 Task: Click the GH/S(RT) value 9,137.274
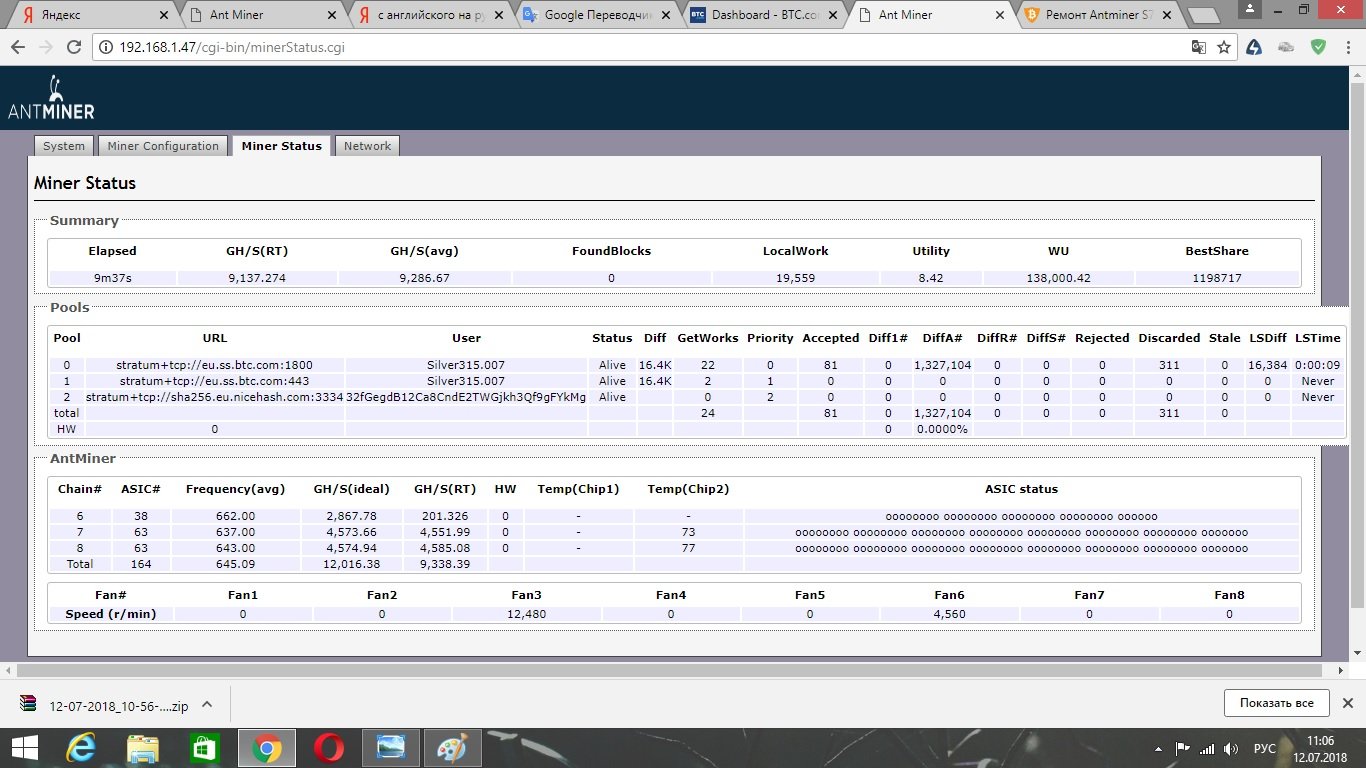[x=257, y=278]
